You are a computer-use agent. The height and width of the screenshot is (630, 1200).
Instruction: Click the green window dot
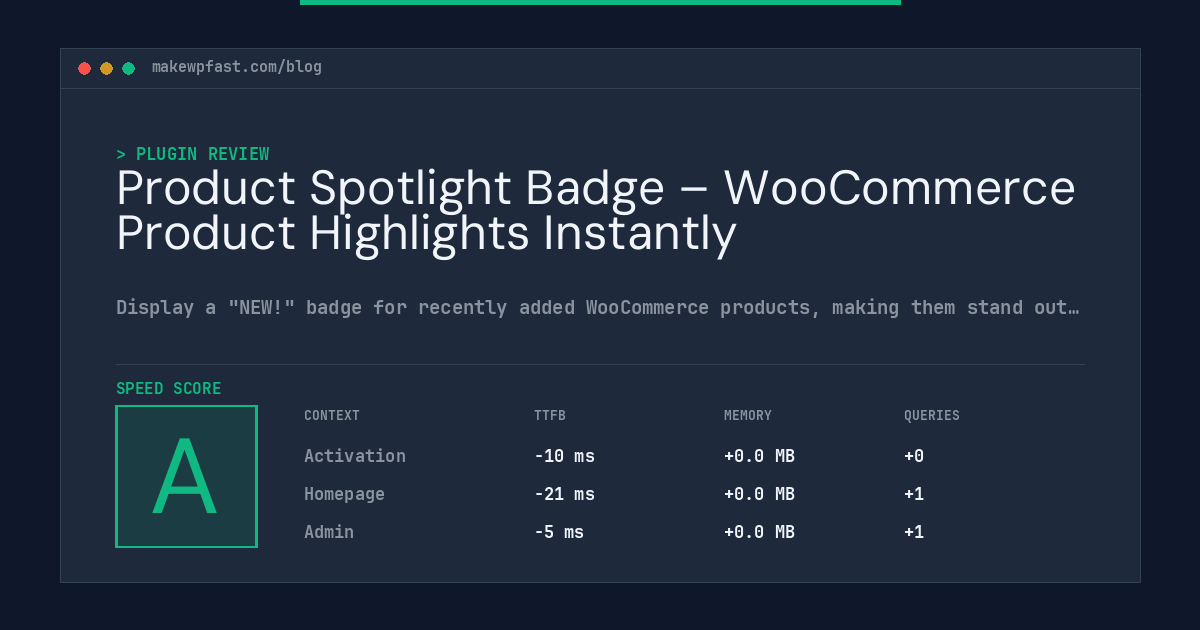click(129, 68)
